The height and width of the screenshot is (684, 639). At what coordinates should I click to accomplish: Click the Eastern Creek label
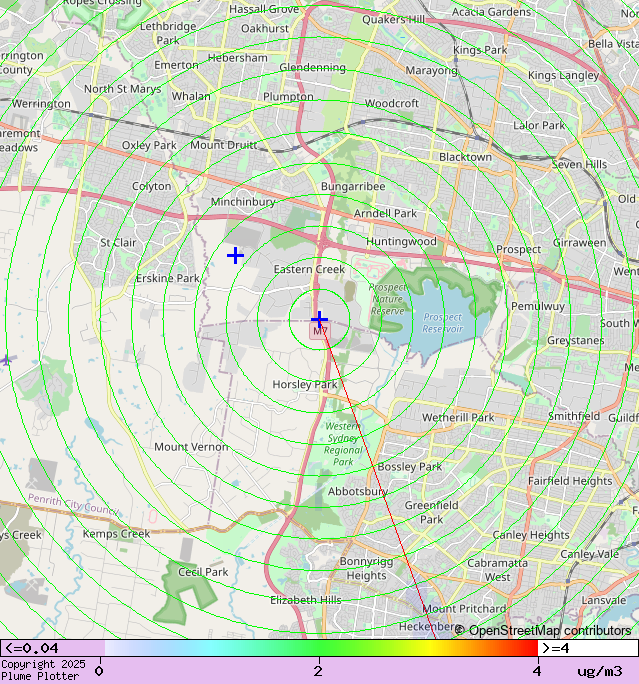click(309, 269)
